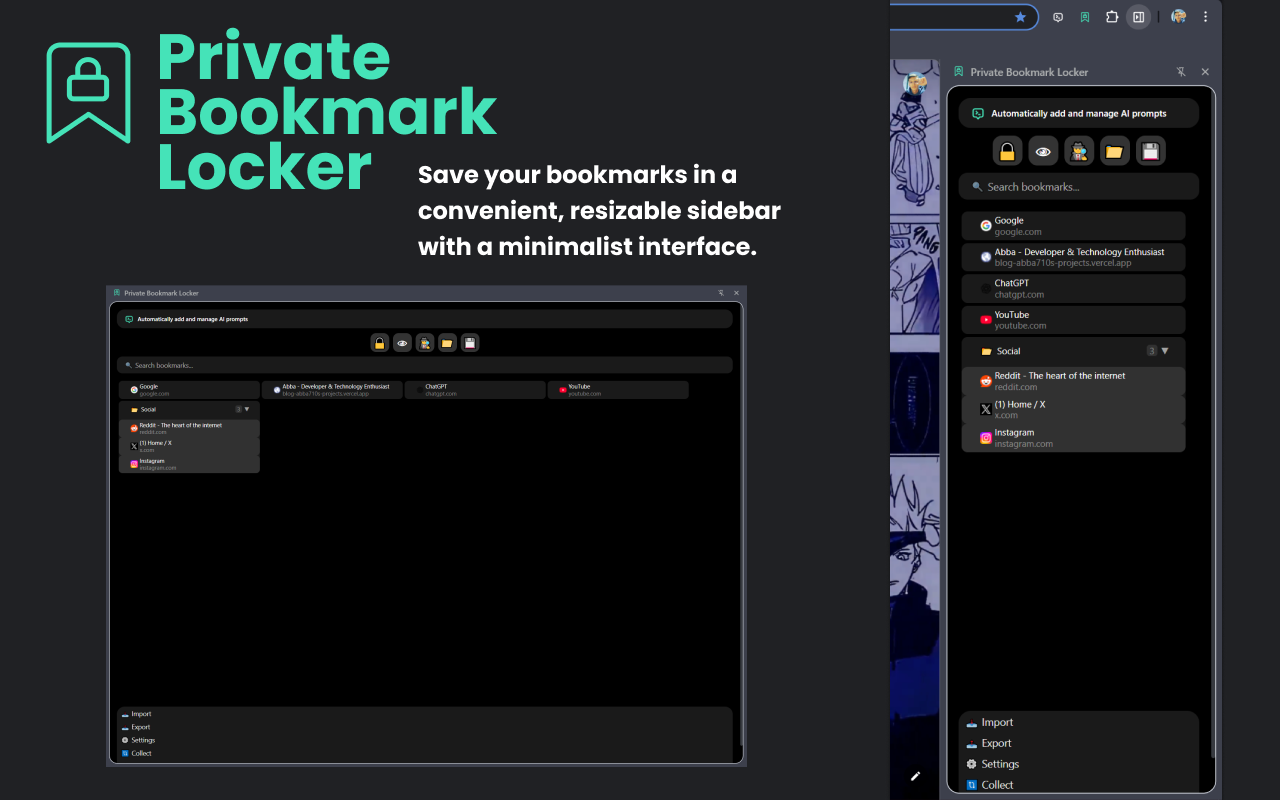
Task: Open the Chrome profile avatar in the toolbar
Action: click(1178, 17)
